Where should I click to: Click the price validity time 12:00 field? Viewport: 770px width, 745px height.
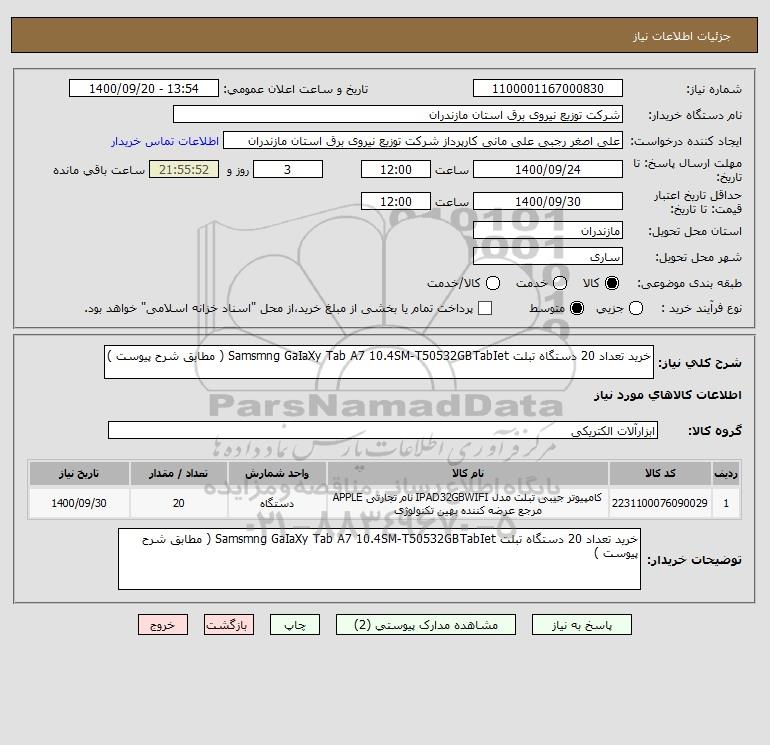396,201
